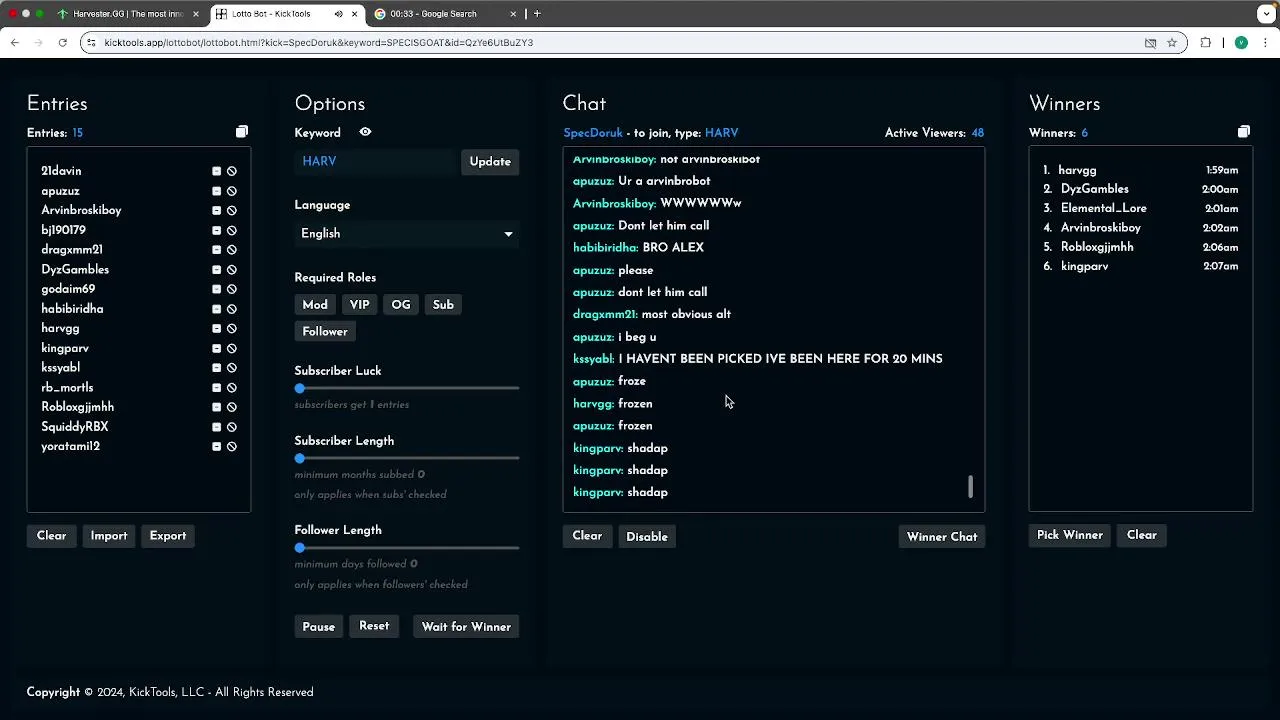Clear the chat panel
Screen dimensions: 1280x720
tap(587, 536)
